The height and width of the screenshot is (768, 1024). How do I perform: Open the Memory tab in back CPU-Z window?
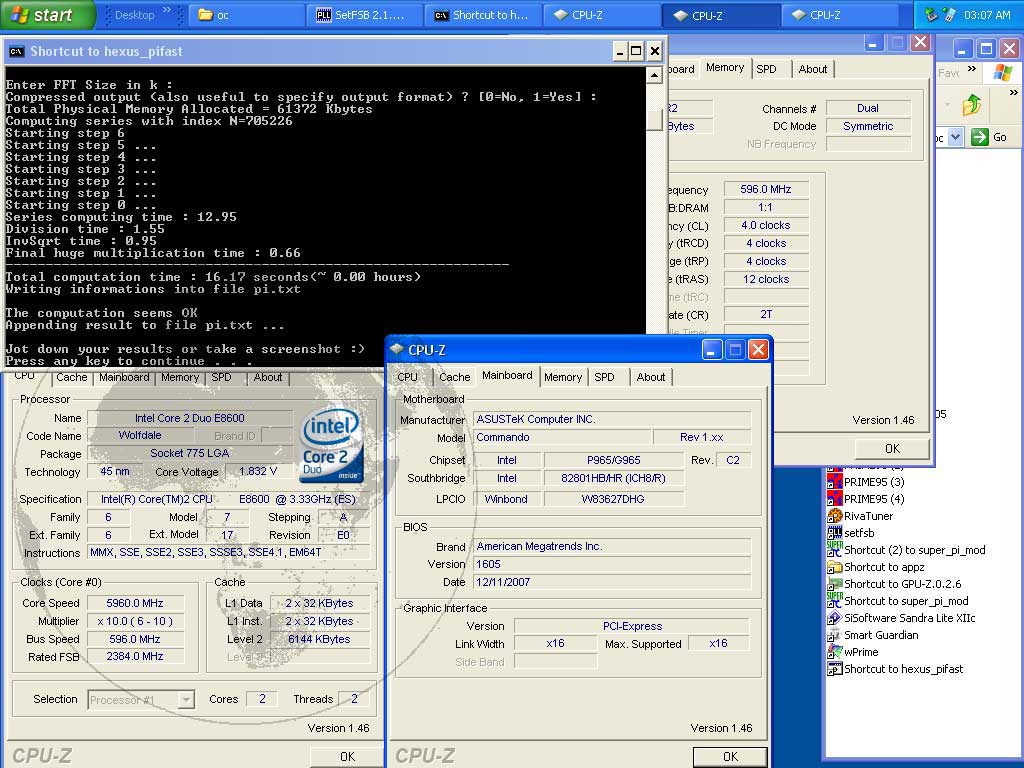tap(725, 68)
